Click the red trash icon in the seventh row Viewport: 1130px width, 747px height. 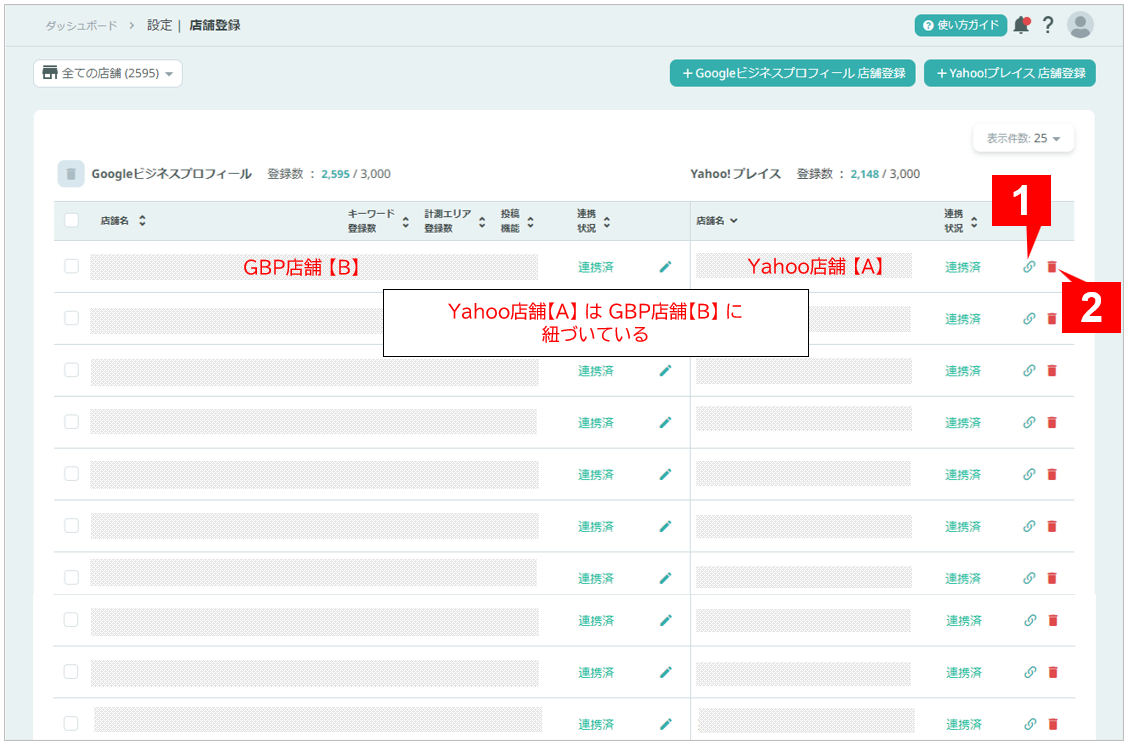pyautogui.click(x=1052, y=578)
